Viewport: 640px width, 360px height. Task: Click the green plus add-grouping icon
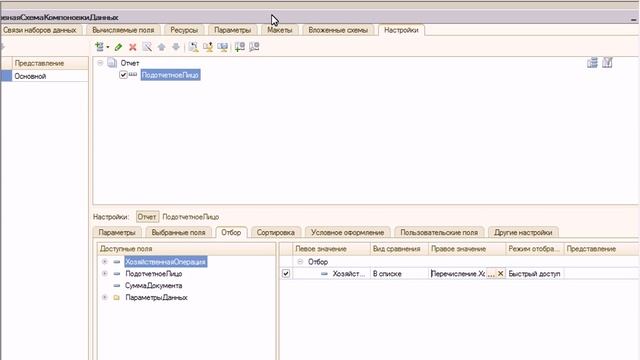(x=99, y=47)
